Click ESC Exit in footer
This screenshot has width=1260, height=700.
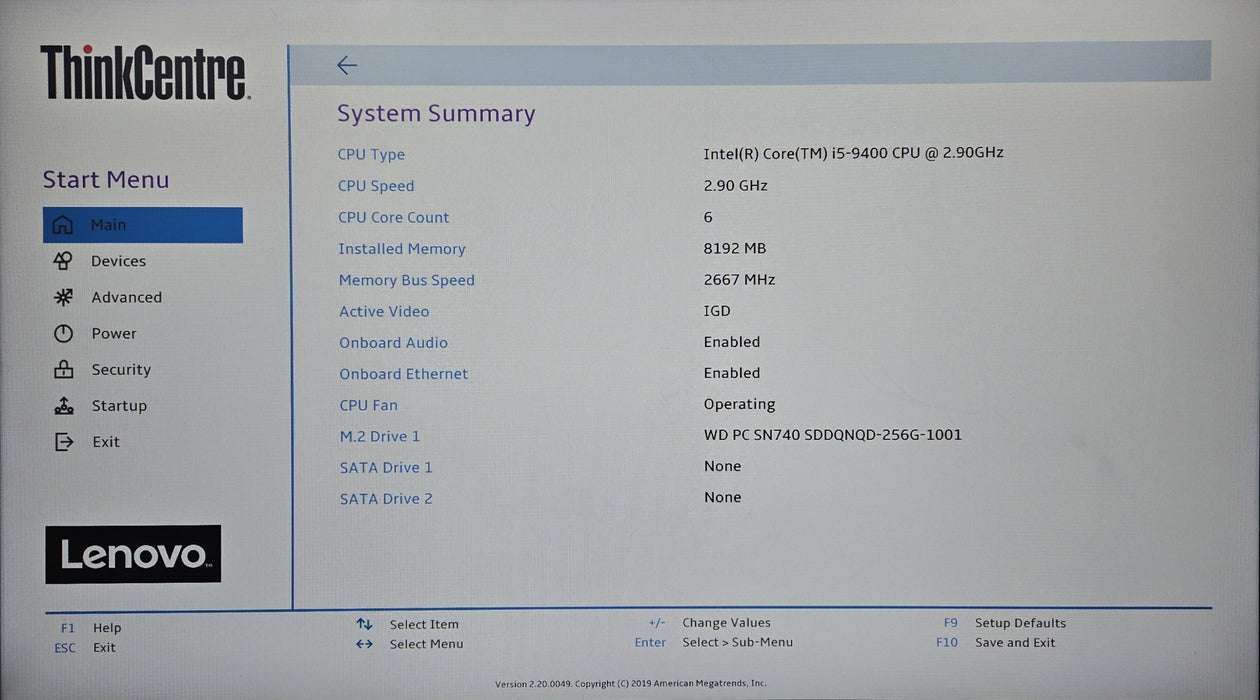85,648
